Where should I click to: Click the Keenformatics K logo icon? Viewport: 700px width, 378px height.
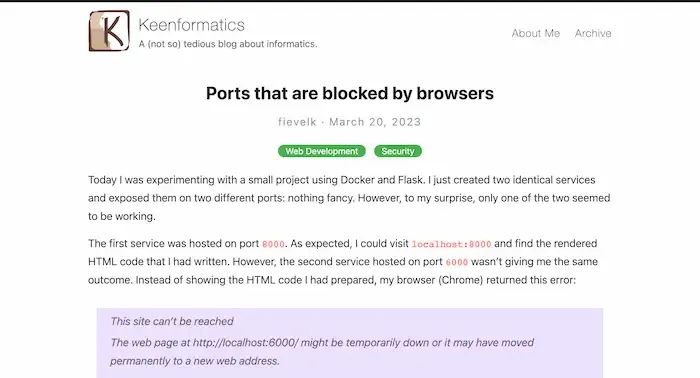click(x=109, y=31)
